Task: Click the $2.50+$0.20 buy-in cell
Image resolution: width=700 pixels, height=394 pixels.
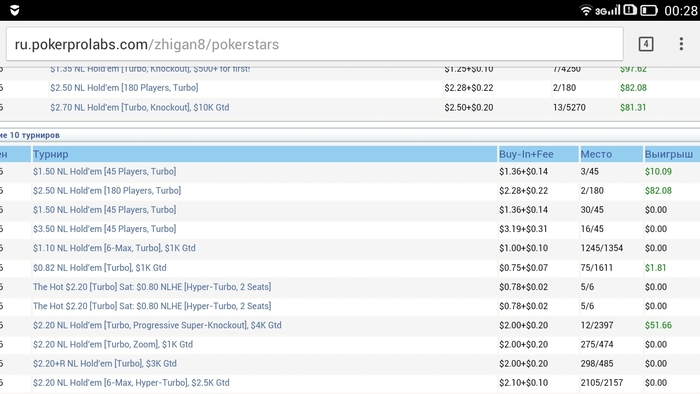Action: [469, 108]
